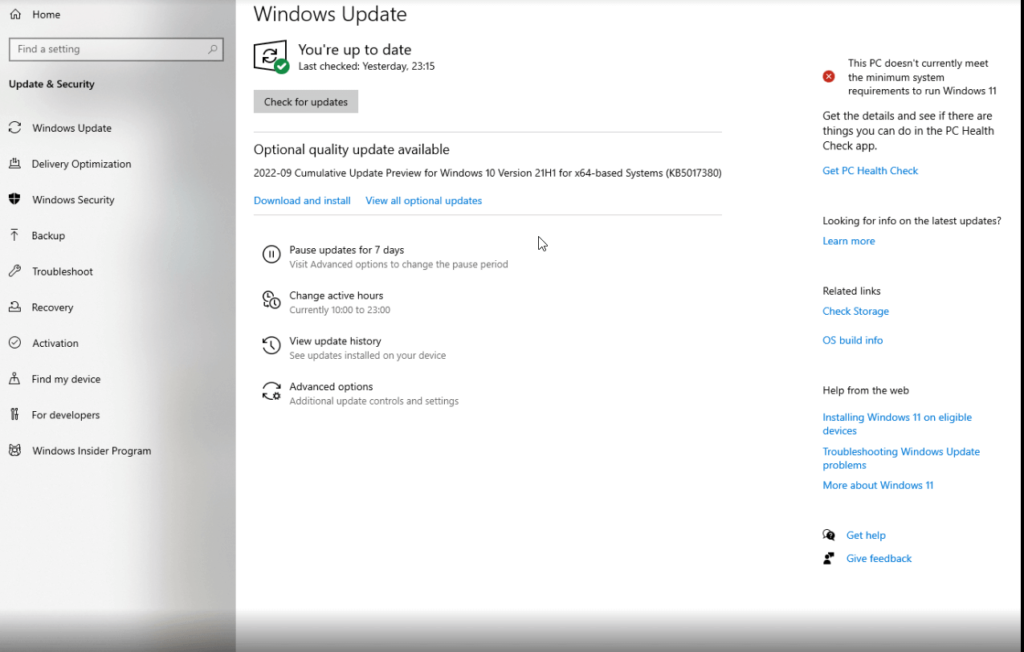Click the Update & Security section heading

52,84
